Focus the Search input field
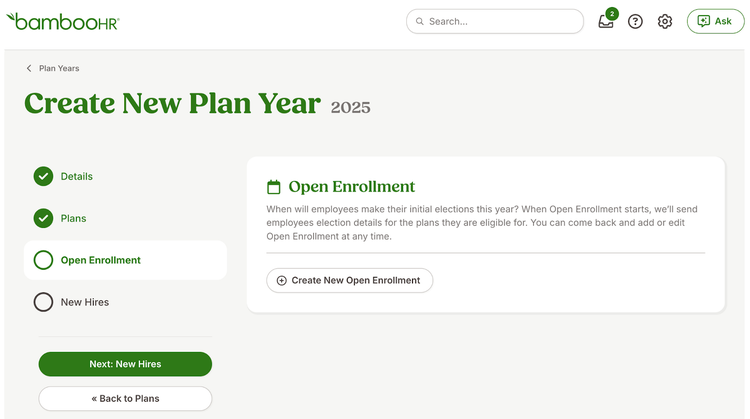750x419 pixels. (495, 22)
